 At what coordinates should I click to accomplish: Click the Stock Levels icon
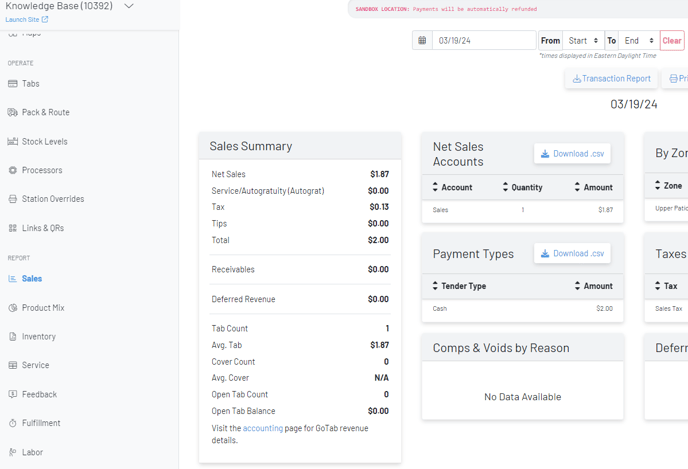click(x=13, y=142)
